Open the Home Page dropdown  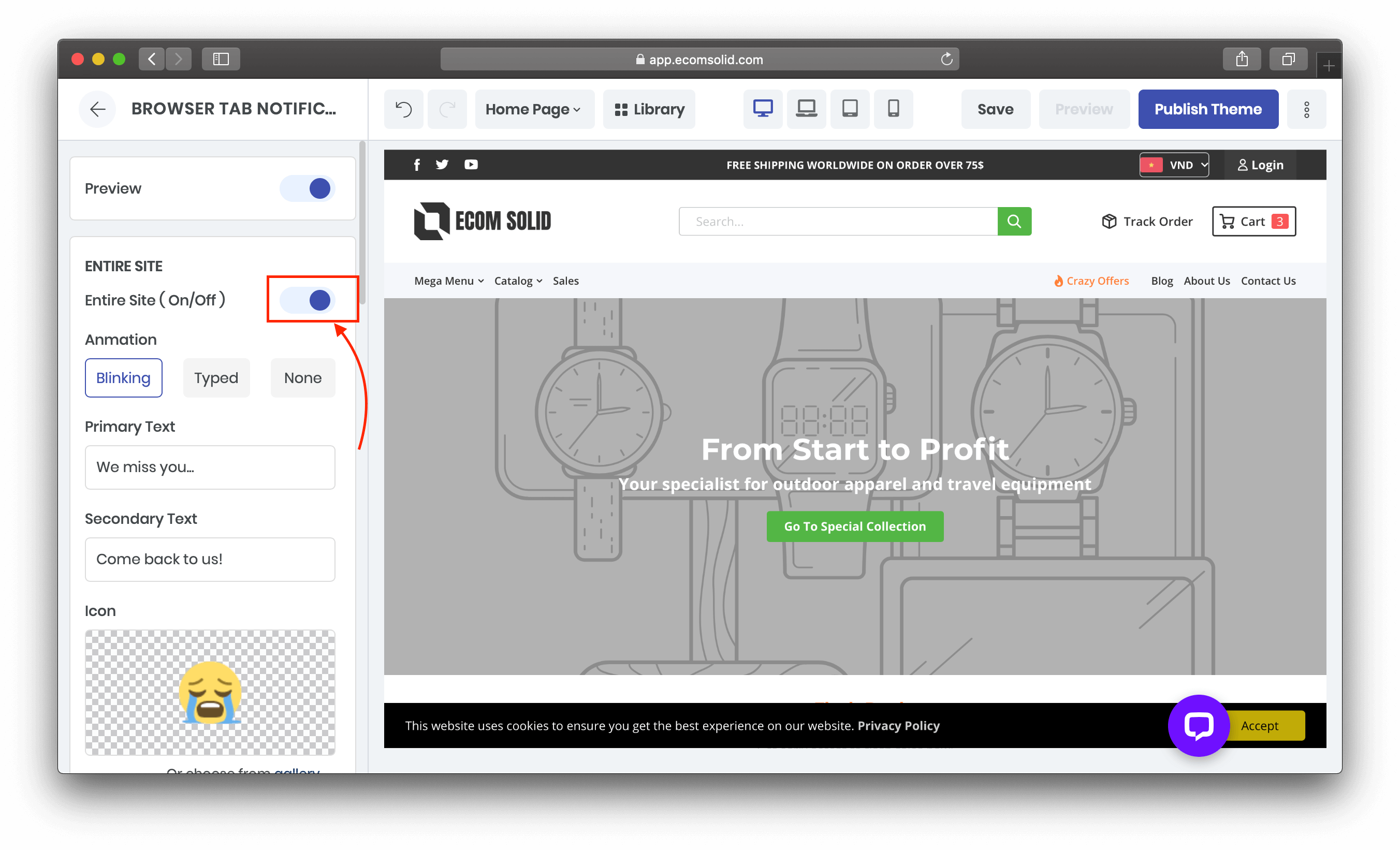(534, 109)
